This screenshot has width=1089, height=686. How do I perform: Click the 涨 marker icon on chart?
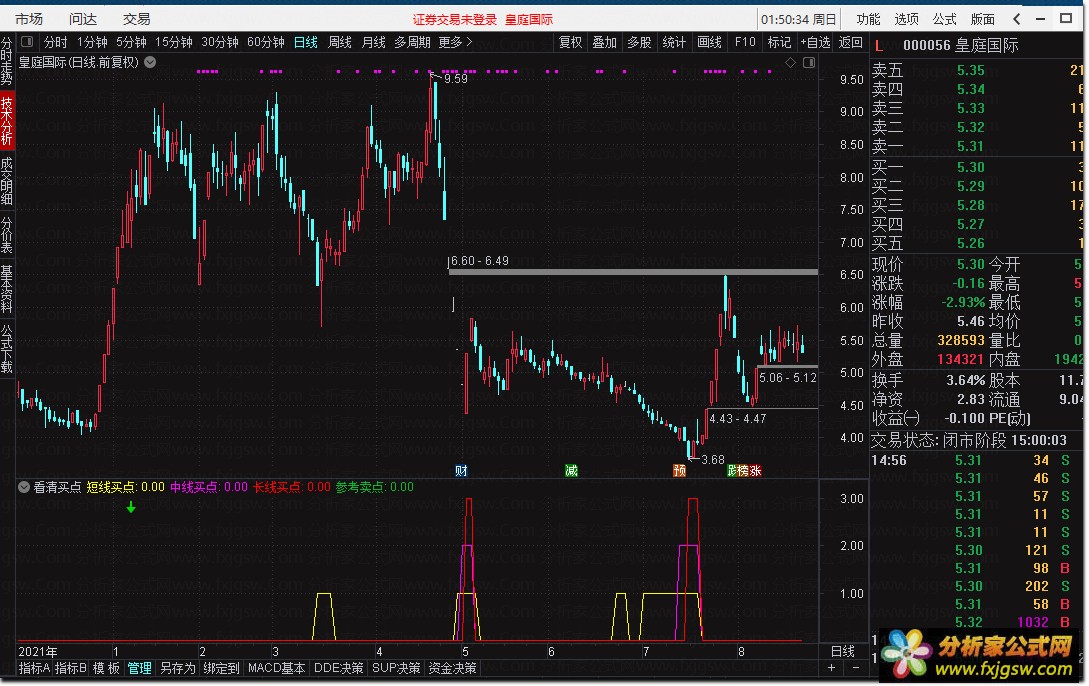tap(756, 471)
